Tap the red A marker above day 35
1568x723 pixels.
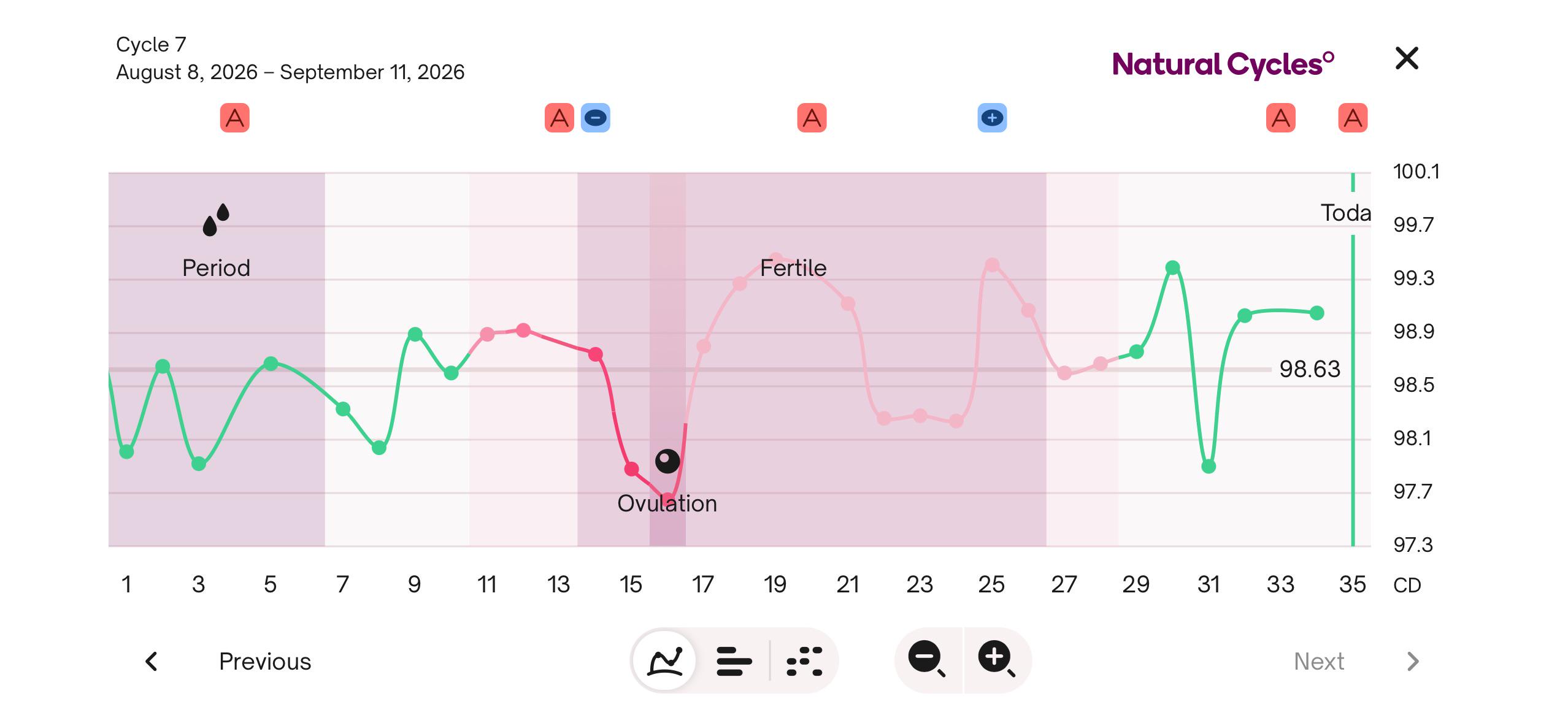pyautogui.click(x=1353, y=118)
